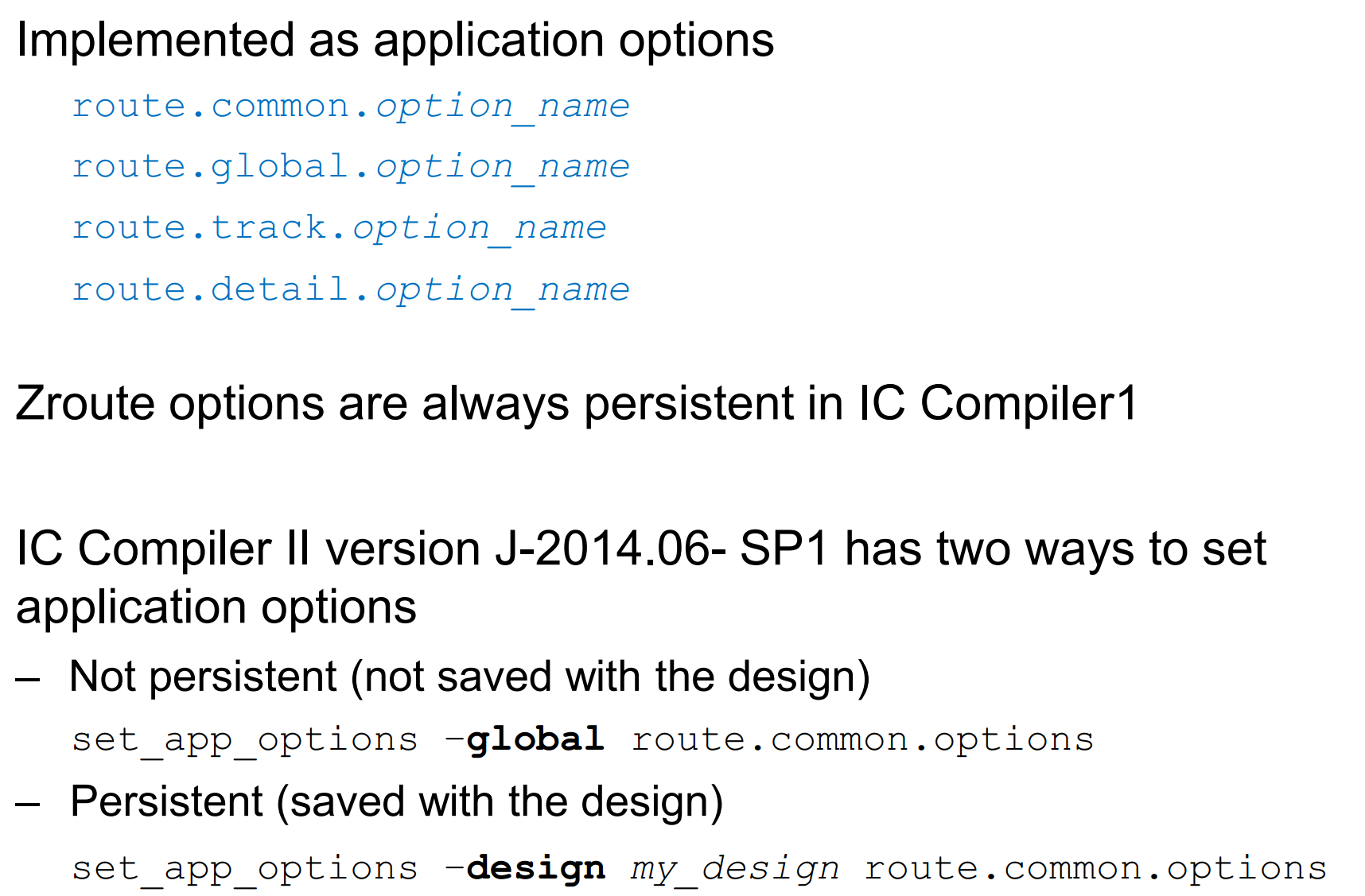Click the italic 'my_design' argument

click(735, 870)
